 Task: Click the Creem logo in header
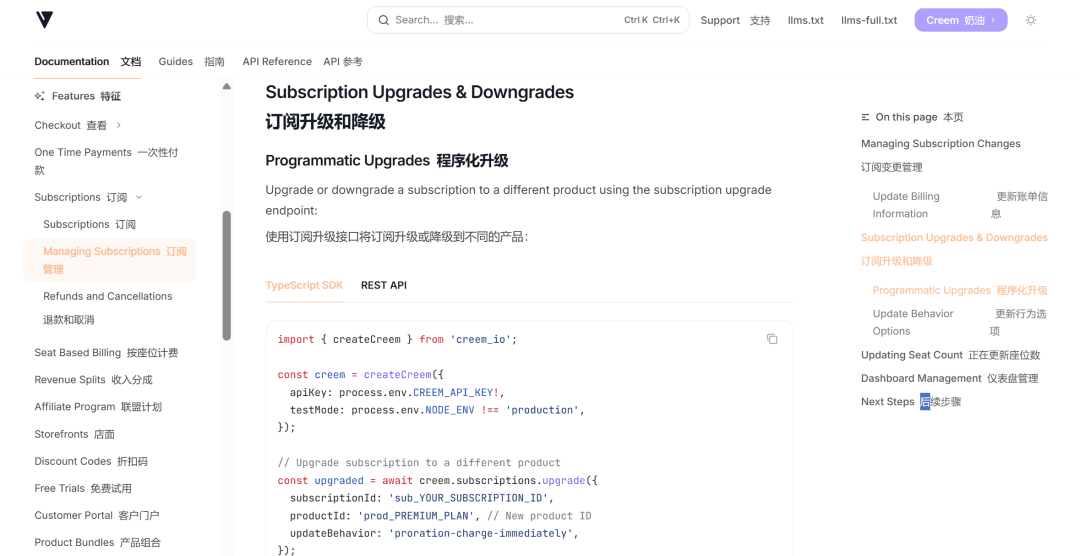click(44, 20)
